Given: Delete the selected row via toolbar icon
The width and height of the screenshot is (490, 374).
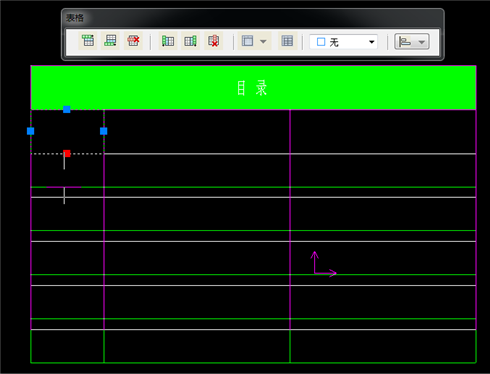Looking at the screenshot, I should tap(133, 41).
